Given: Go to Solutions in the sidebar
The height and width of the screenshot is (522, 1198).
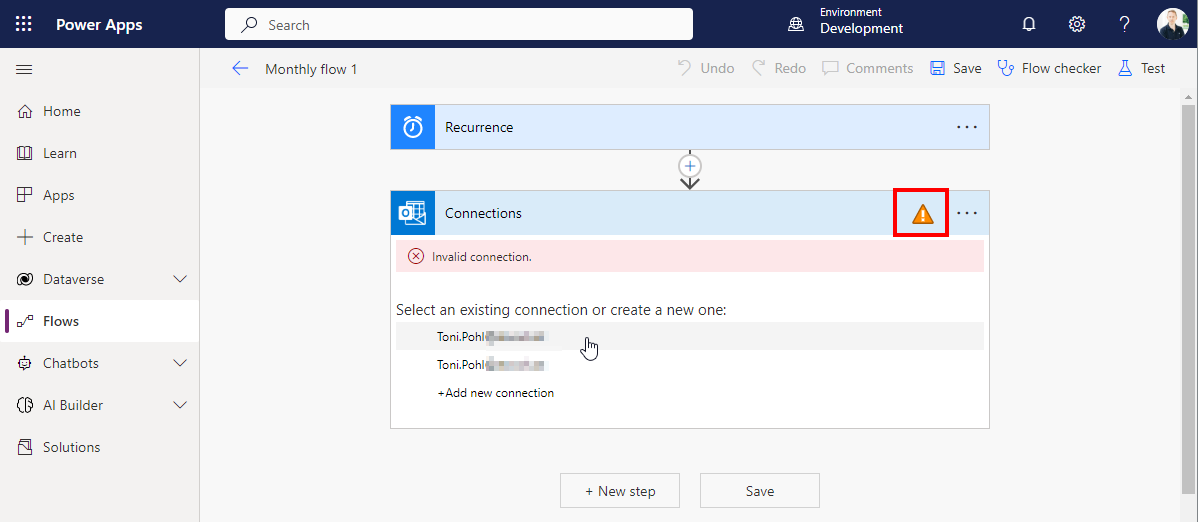Looking at the screenshot, I should click(71, 447).
